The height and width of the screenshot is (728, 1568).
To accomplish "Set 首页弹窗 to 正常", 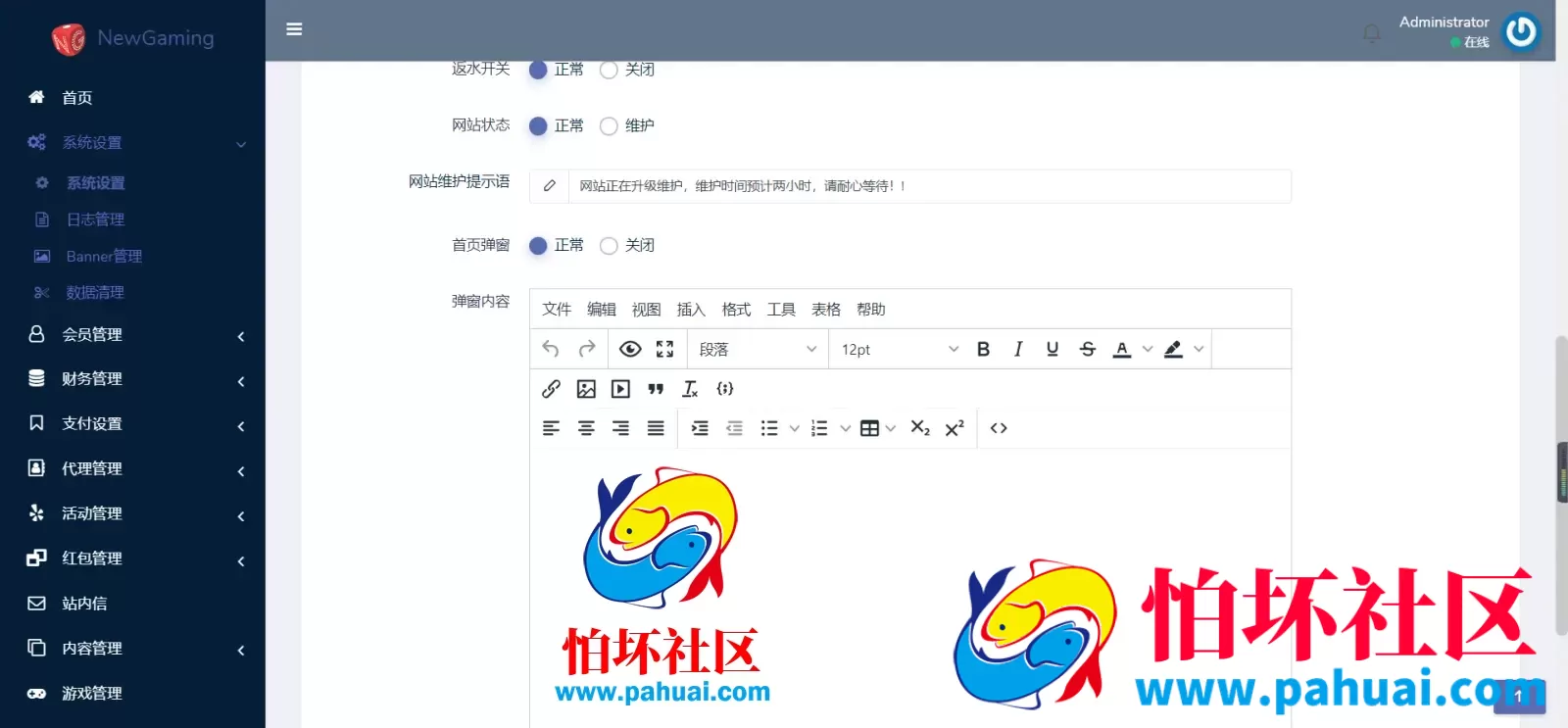I will click(x=538, y=245).
